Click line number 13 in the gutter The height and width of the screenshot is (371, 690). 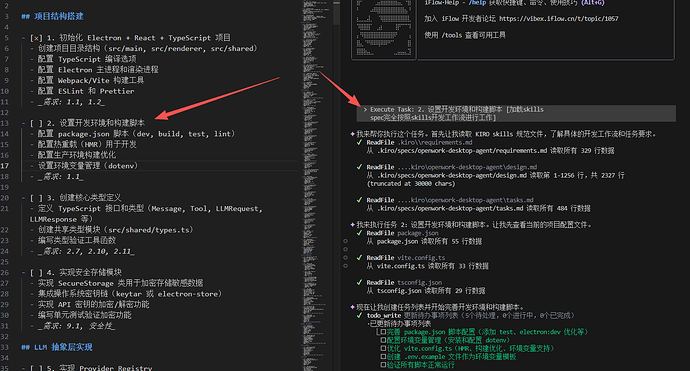(x=4, y=123)
